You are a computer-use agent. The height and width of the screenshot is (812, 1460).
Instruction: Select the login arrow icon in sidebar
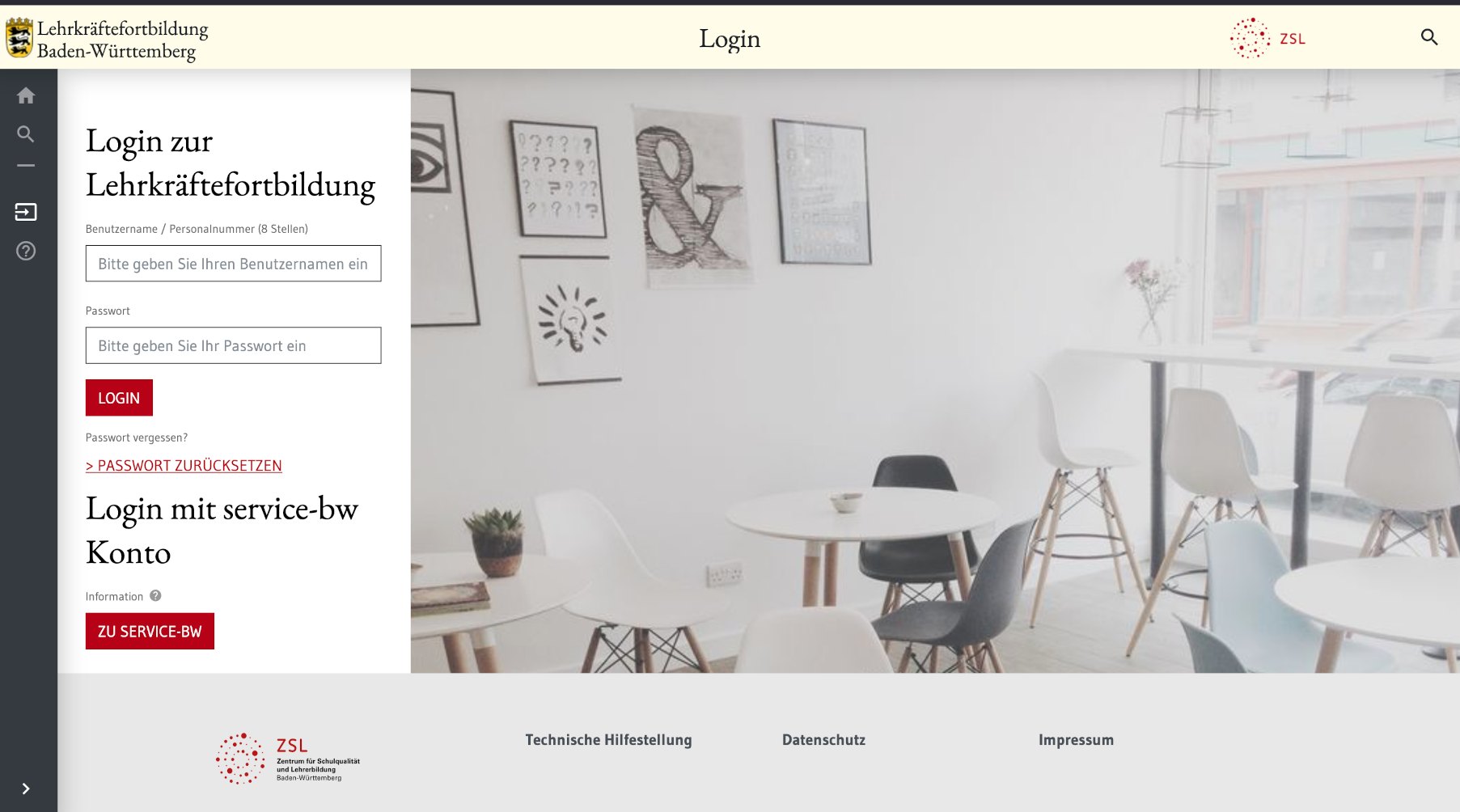[x=26, y=212]
